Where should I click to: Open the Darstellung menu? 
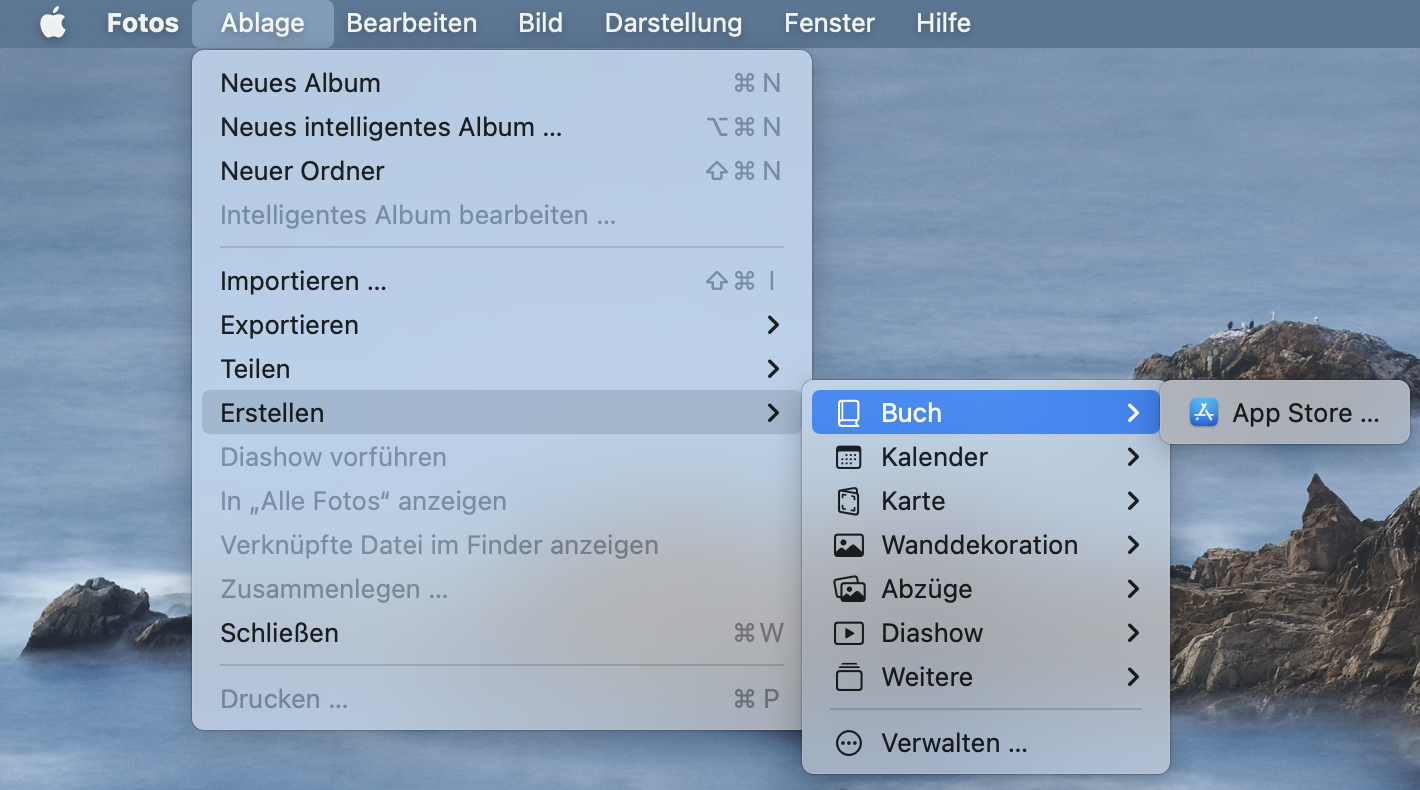[673, 23]
